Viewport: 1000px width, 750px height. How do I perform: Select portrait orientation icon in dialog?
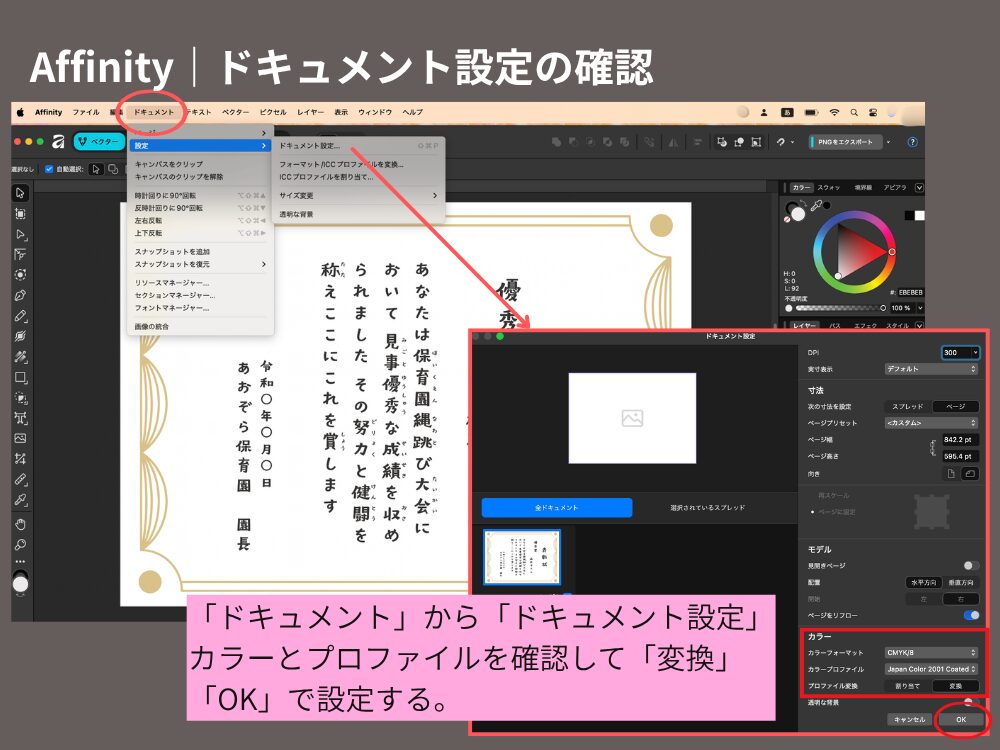coord(951,473)
